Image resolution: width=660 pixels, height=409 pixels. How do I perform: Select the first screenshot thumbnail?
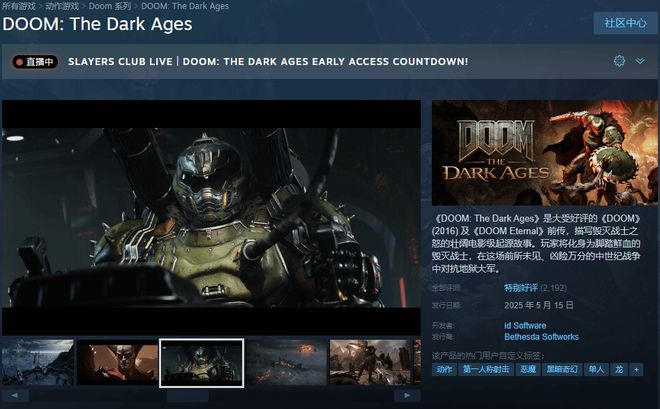(38, 362)
